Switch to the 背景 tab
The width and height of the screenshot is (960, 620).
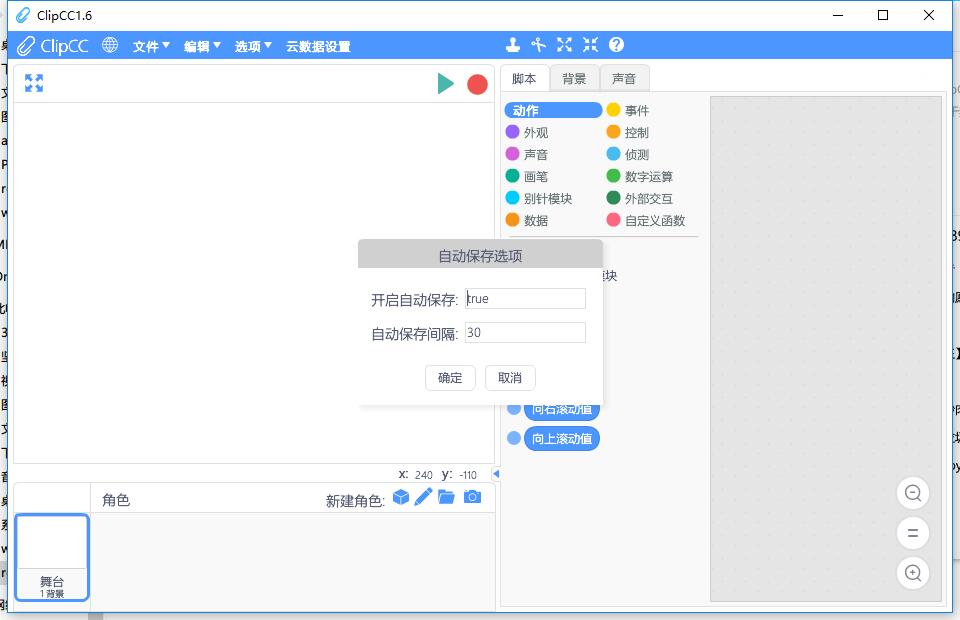[x=574, y=79]
